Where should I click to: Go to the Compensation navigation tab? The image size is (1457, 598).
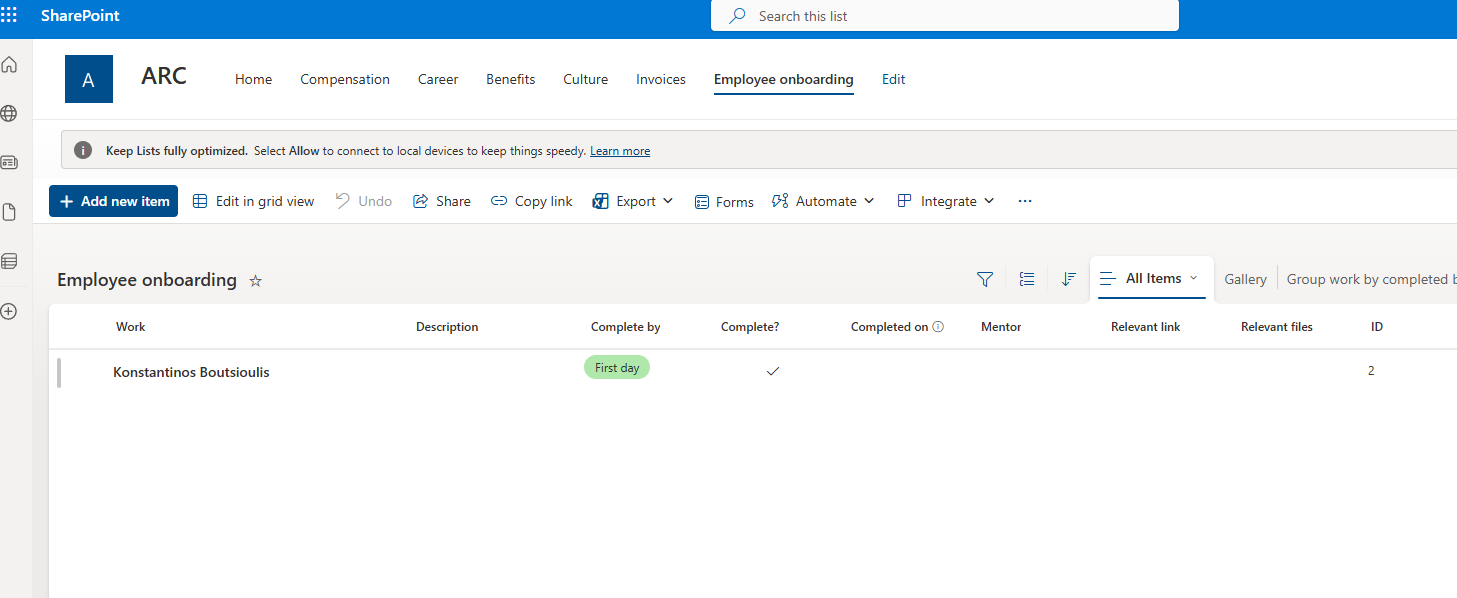click(x=345, y=79)
